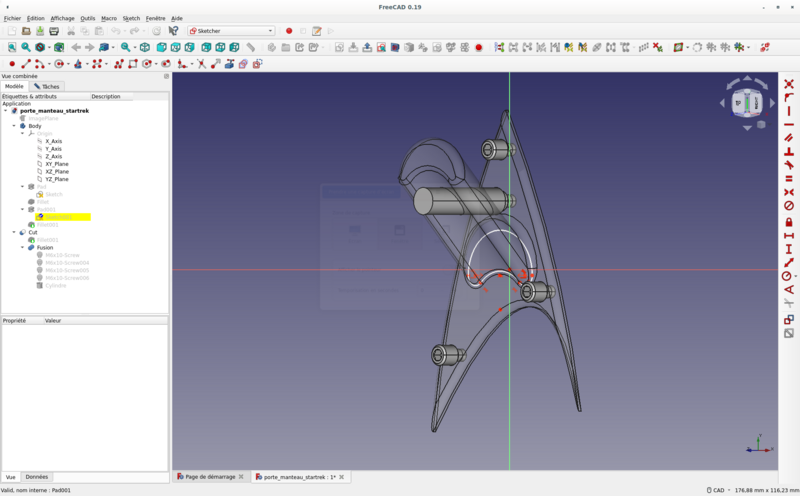Select the trim edge tool
Screen dimensions: 800x496
click(x=202, y=64)
